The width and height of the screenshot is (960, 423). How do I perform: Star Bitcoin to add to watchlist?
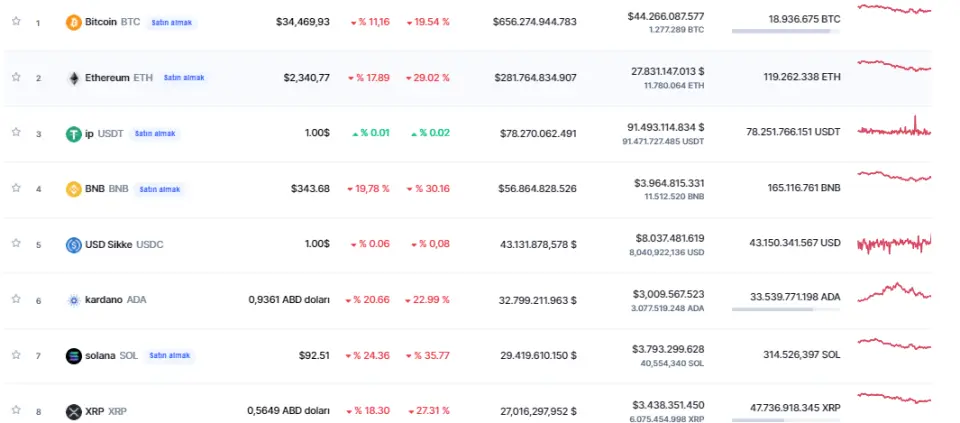[x=16, y=21]
